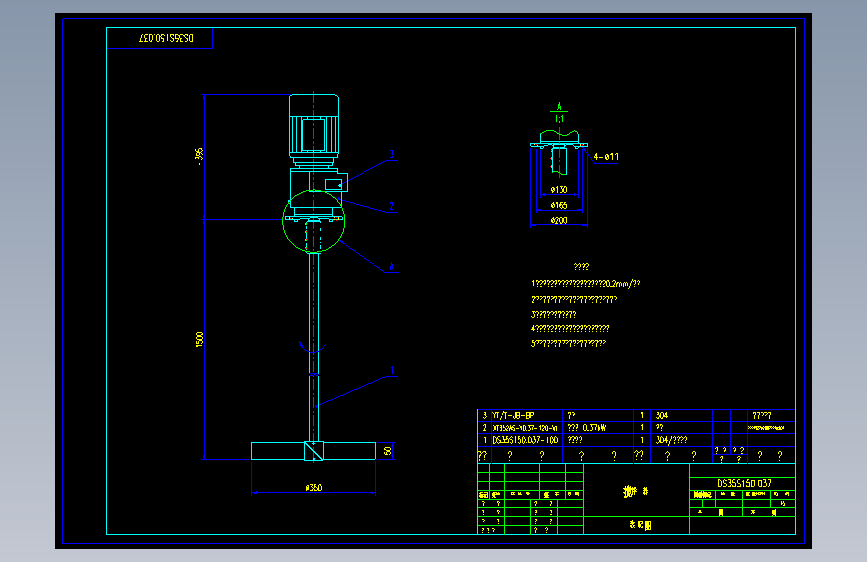
Task: Click the mirrored drawing number label DS35S150.037
Action: (166, 38)
